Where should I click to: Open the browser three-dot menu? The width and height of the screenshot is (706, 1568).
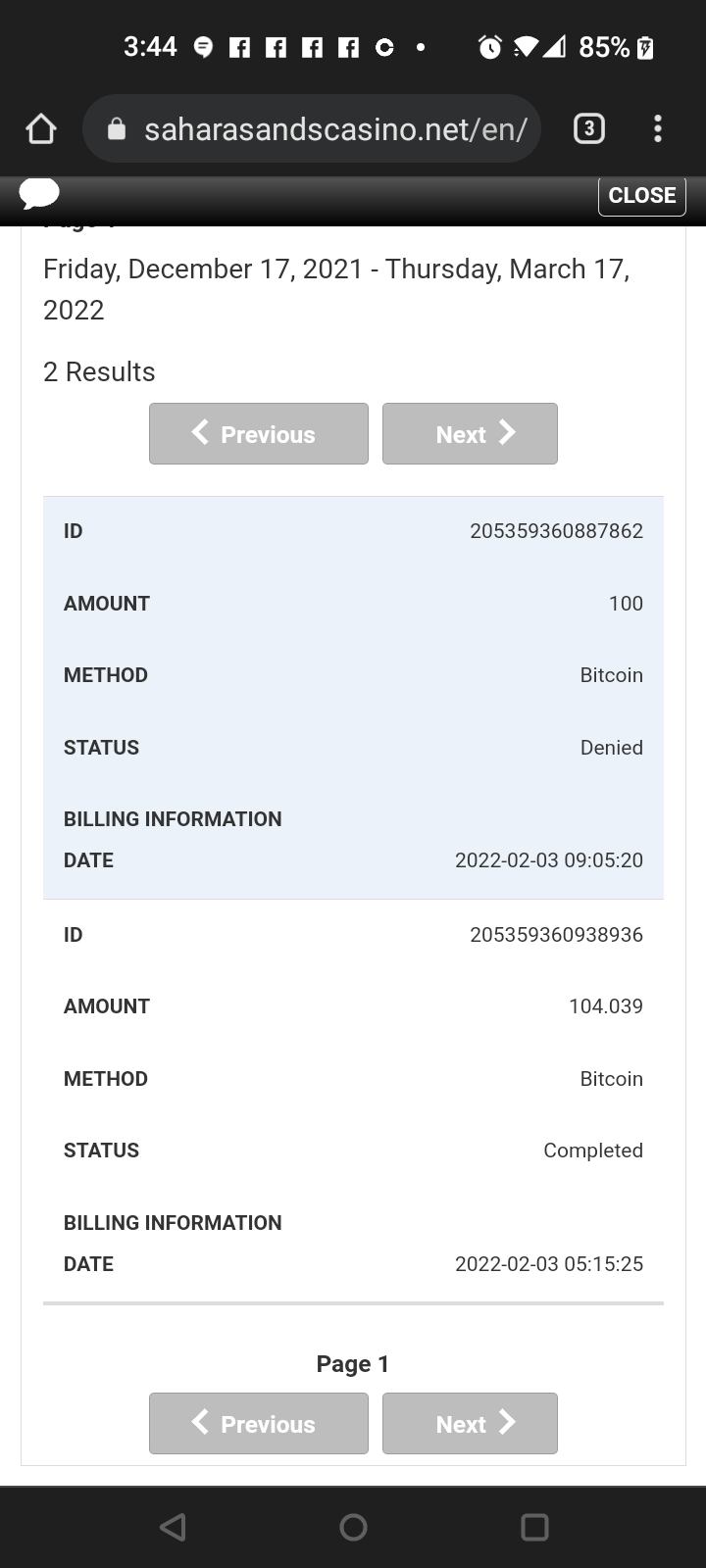click(657, 128)
